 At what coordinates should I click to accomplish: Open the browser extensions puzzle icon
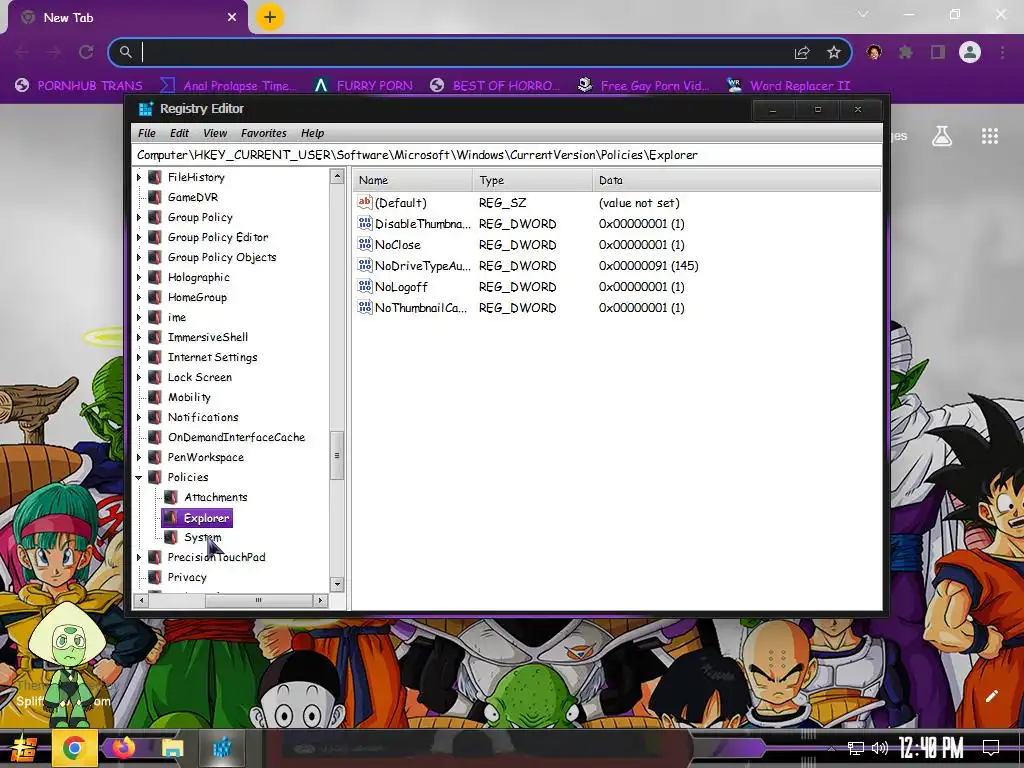coord(906,52)
